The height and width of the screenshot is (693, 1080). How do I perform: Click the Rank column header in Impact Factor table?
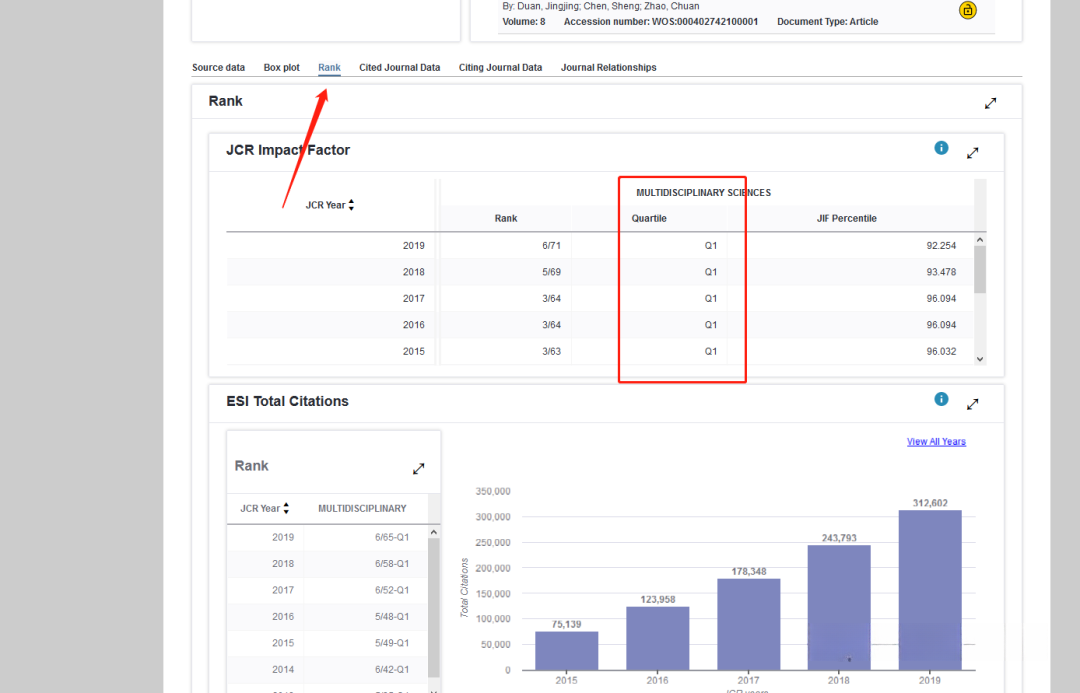point(506,218)
